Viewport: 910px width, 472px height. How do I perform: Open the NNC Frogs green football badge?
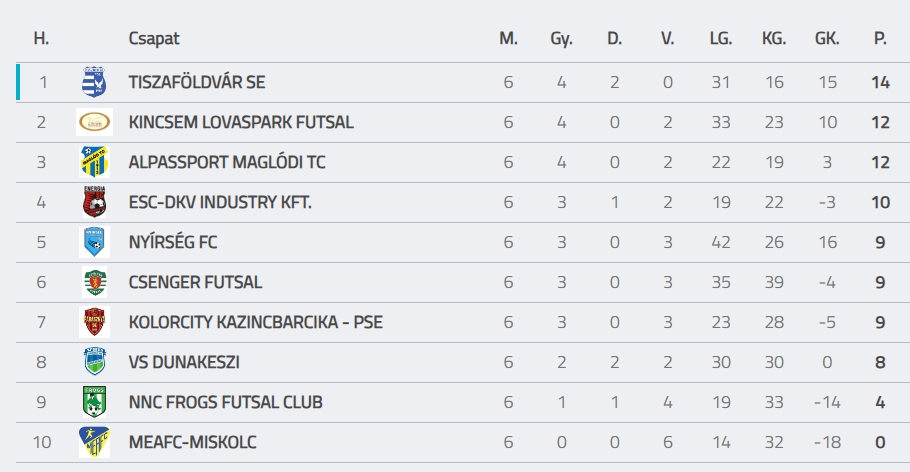click(94, 402)
